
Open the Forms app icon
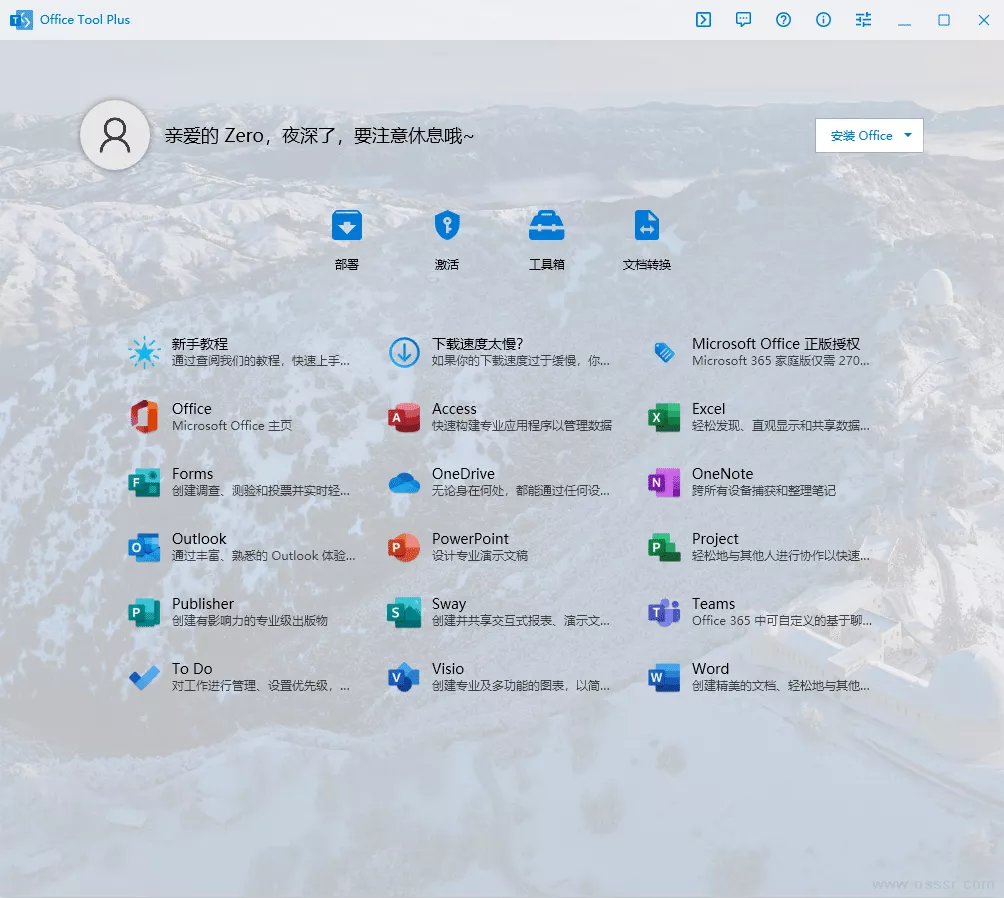click(145, 482)
